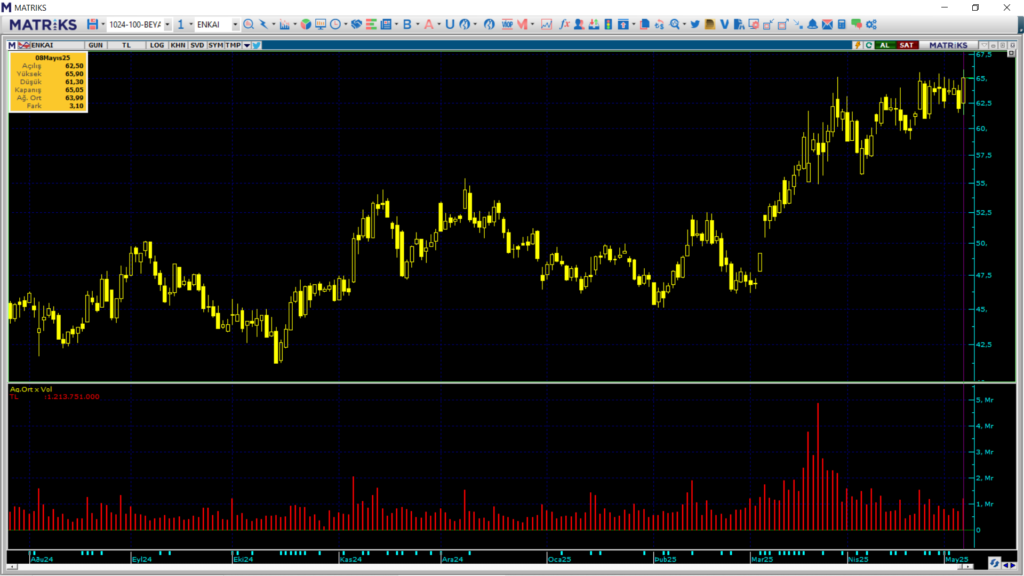Expand the arrow dropdown after TMP
The width and height of the screenshot is (1024, 576).
tap(247, 45)
